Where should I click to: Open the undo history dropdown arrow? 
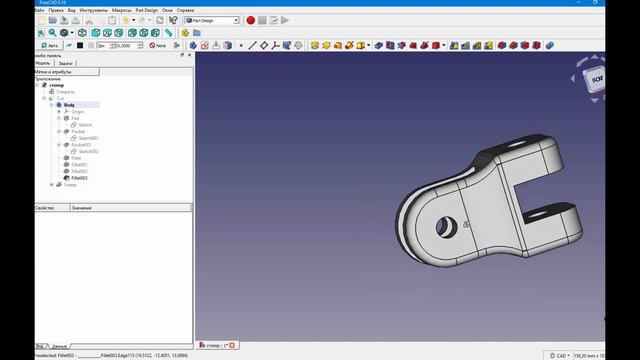coord(133,20)
